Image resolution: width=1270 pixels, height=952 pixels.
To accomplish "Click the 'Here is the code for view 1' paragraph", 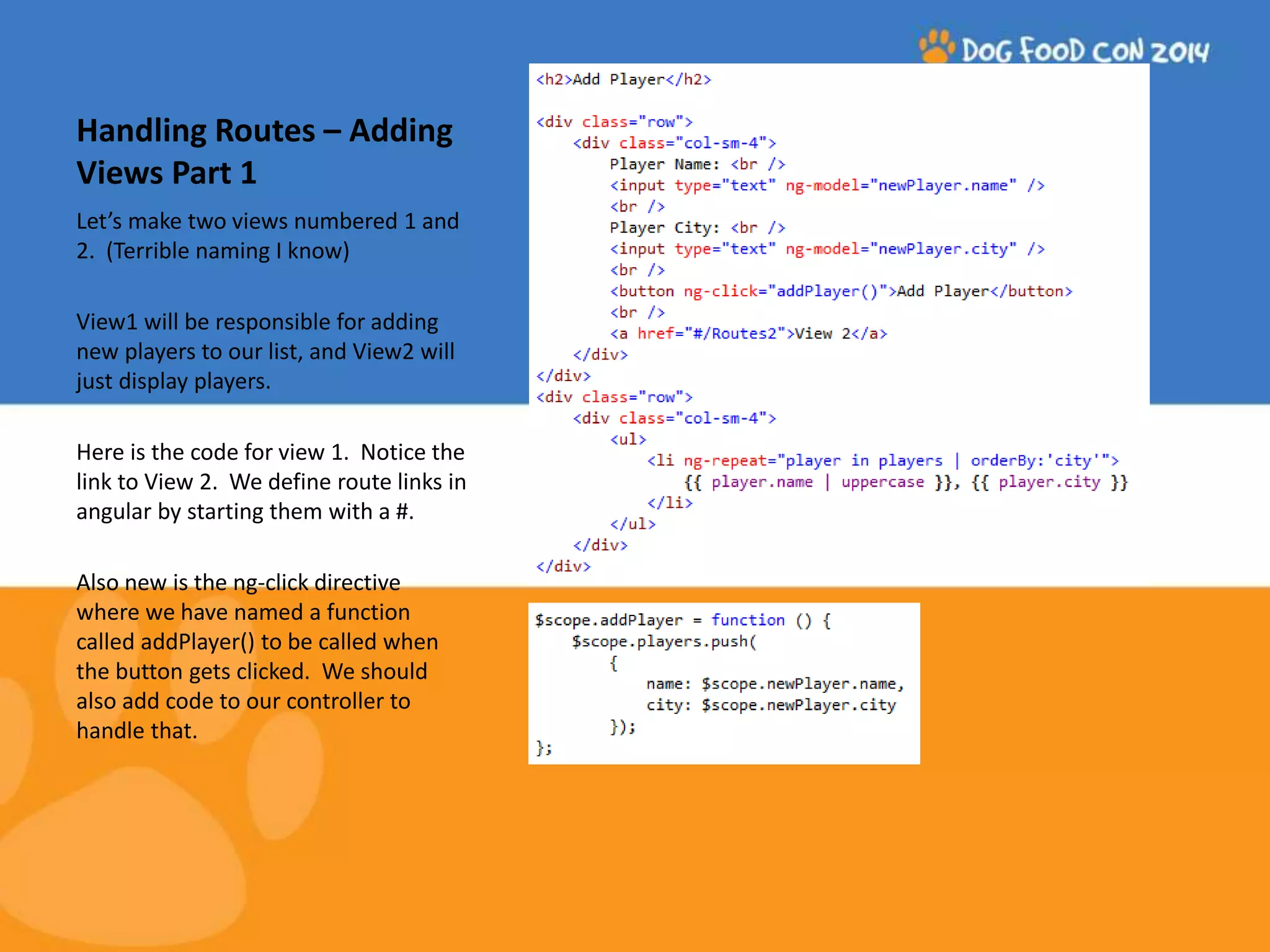I will [271, 482].
